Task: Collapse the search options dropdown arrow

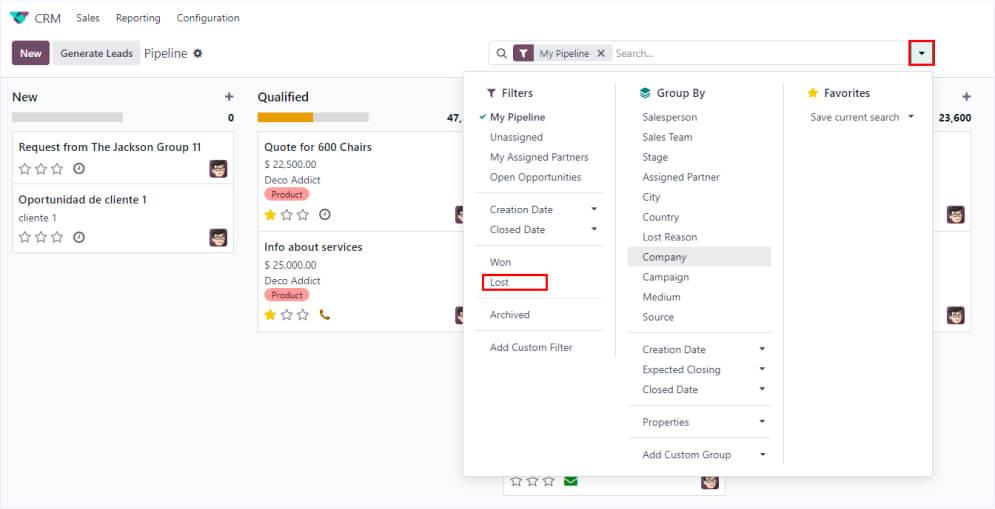Action: pos(921,54)
